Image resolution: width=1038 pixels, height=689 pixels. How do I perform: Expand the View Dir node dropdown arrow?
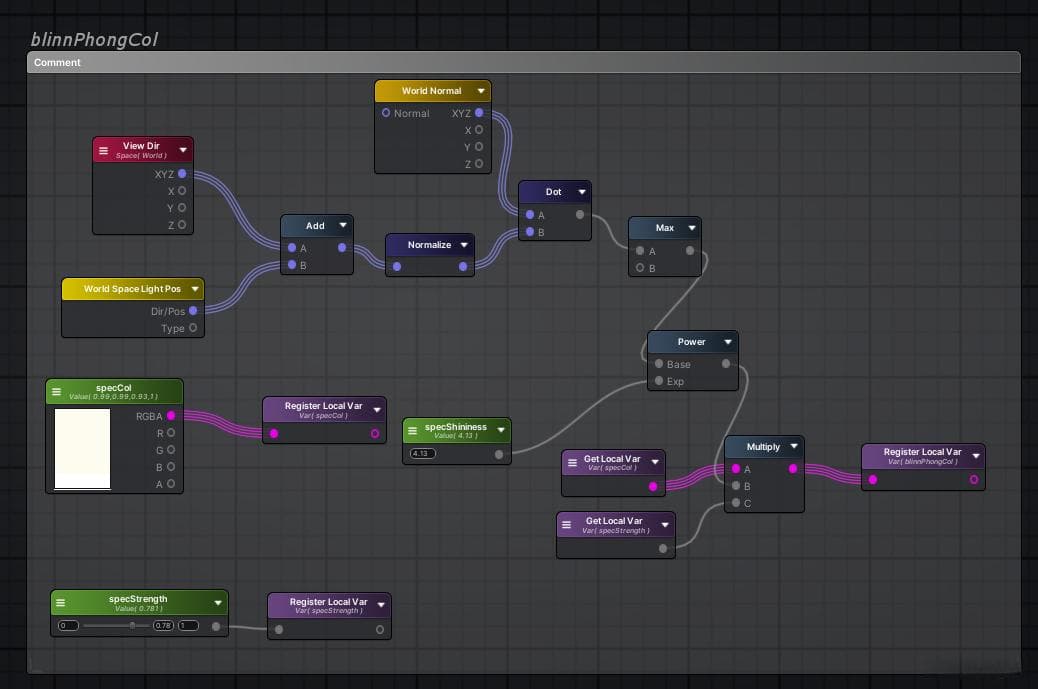pos(183,150)
